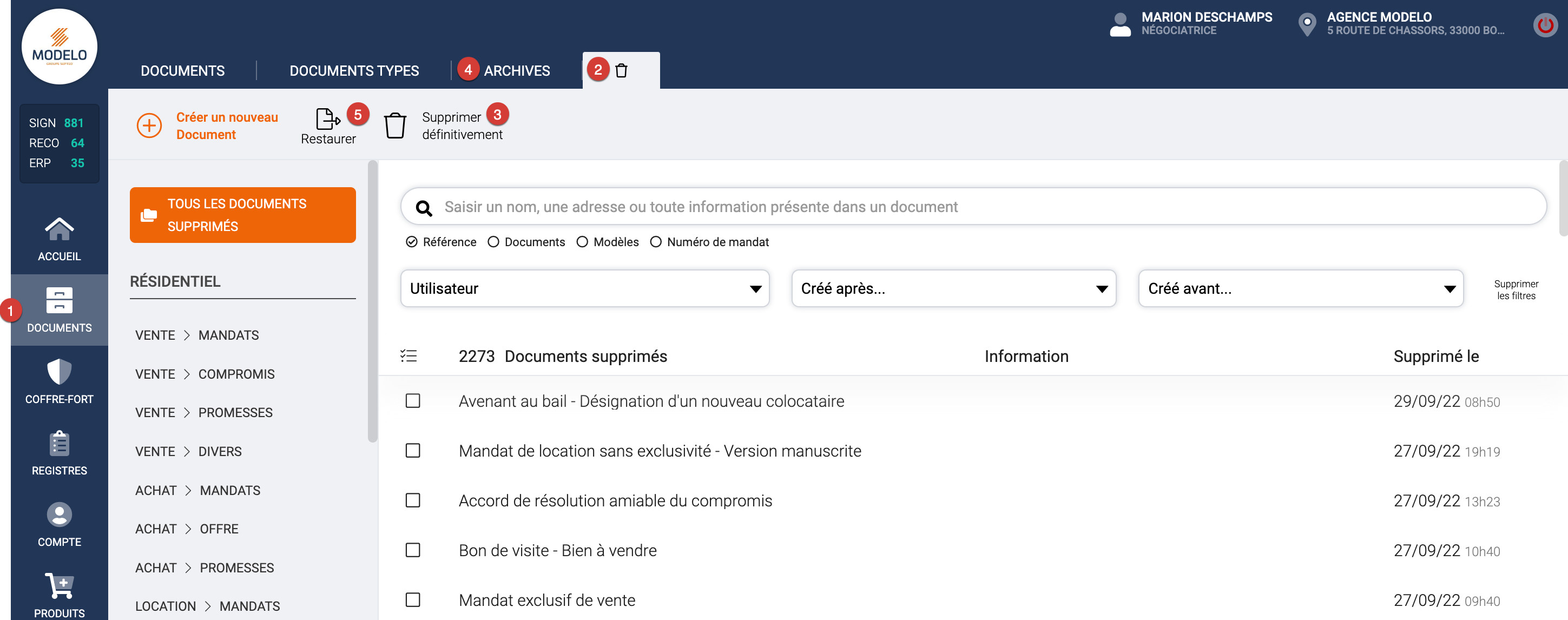This screenshot has width=1568, height=620.
Task: Click the Supprimer définitivement trash icon
Action: (x=394, y=126)
